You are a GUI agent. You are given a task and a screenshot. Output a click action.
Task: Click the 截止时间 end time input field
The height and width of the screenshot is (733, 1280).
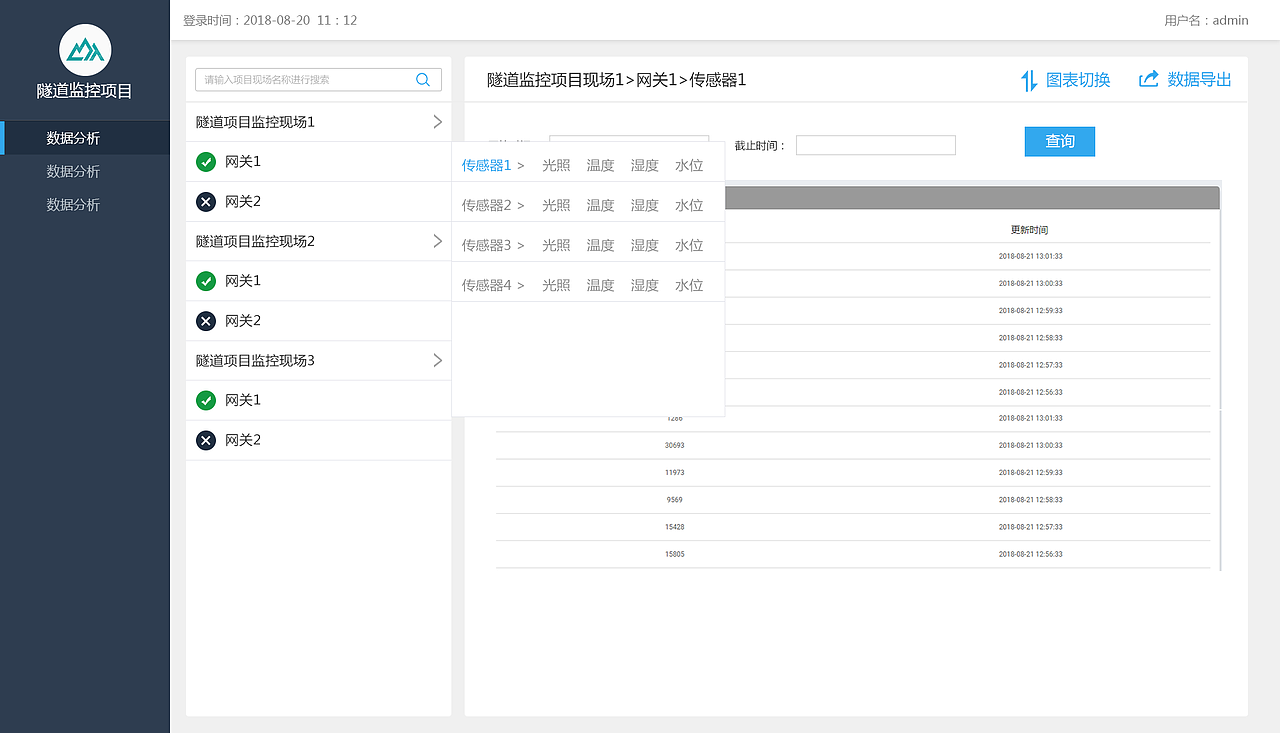[x=875, y=144]
